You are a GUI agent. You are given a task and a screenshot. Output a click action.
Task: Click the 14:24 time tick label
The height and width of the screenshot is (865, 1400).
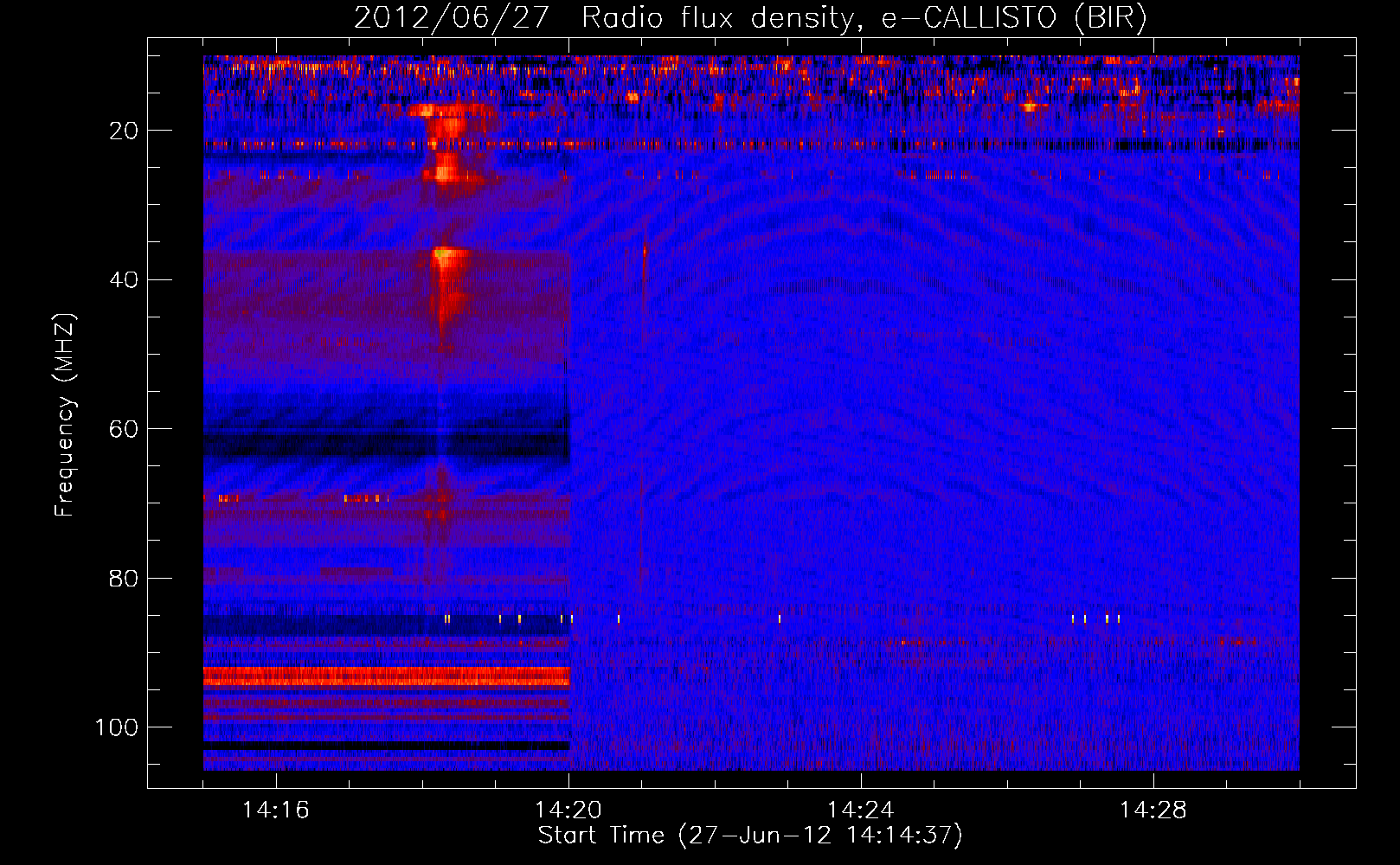(861, 811)
